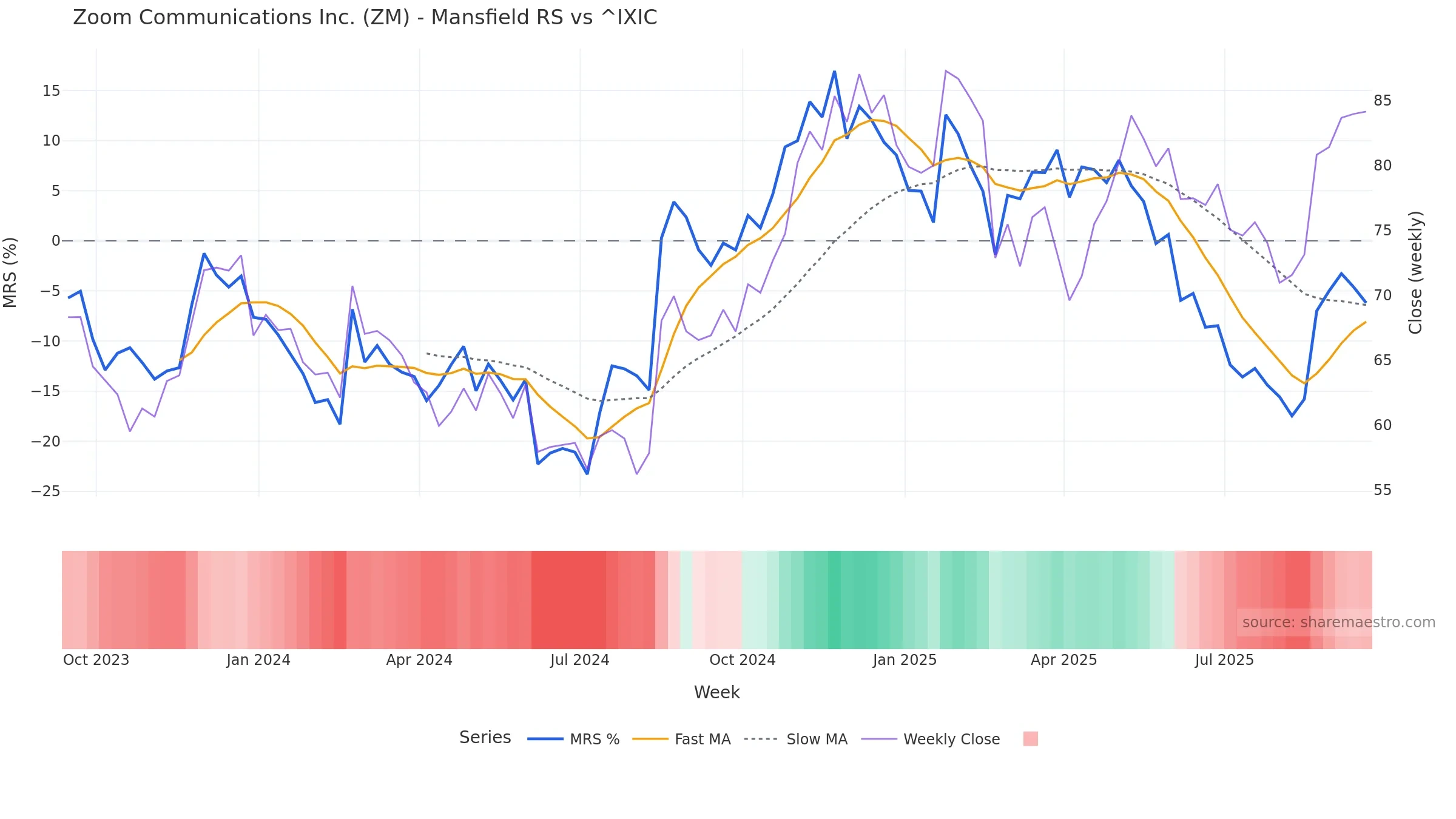Click the 'Jul 2024' x-axis label

point(580,660)
